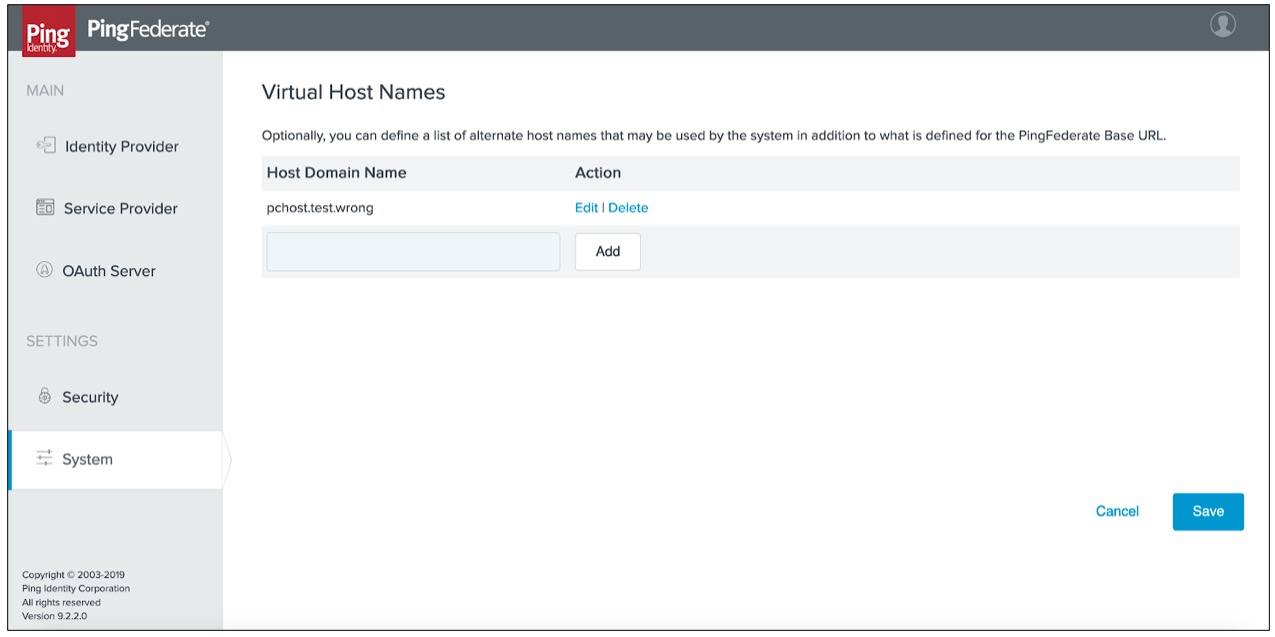Click the Identity Provider sidebar icon

point(45,146)
